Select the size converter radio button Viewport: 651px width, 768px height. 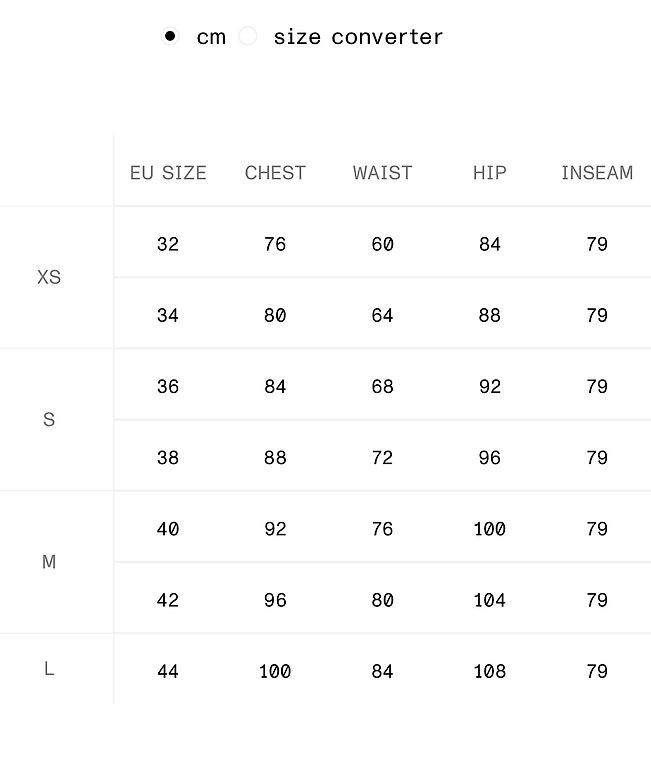tap(248, 36)
